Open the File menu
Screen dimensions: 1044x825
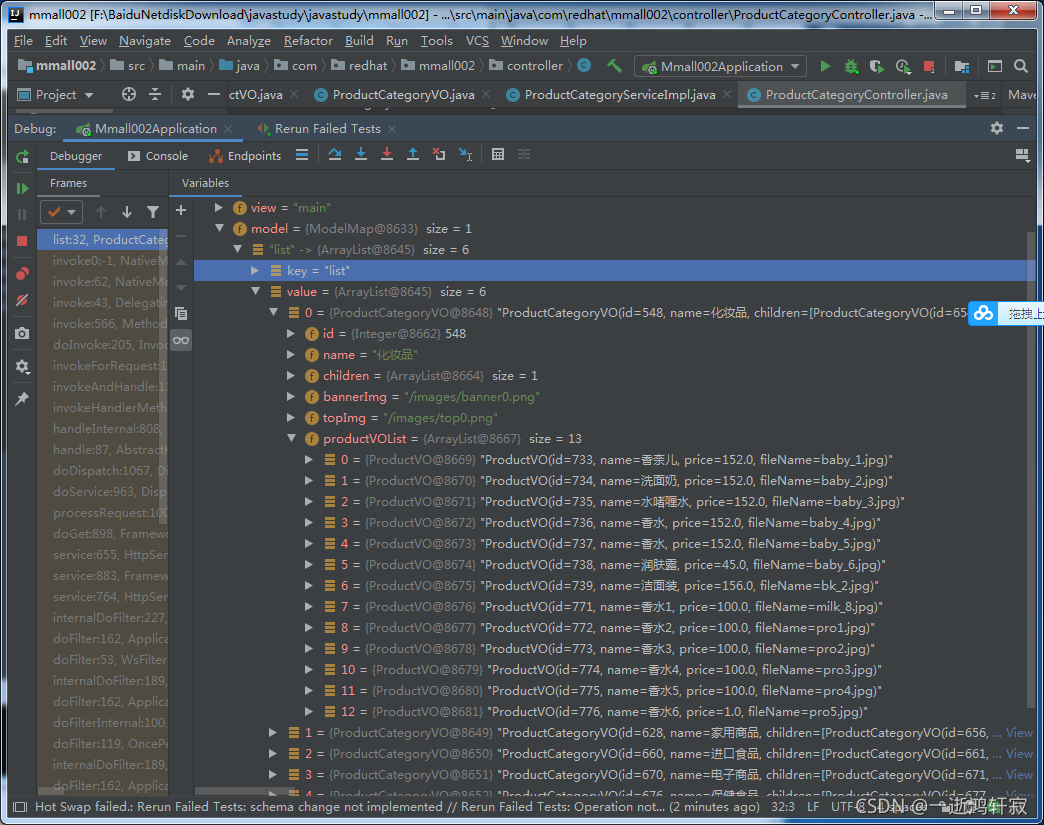[23, 41]
